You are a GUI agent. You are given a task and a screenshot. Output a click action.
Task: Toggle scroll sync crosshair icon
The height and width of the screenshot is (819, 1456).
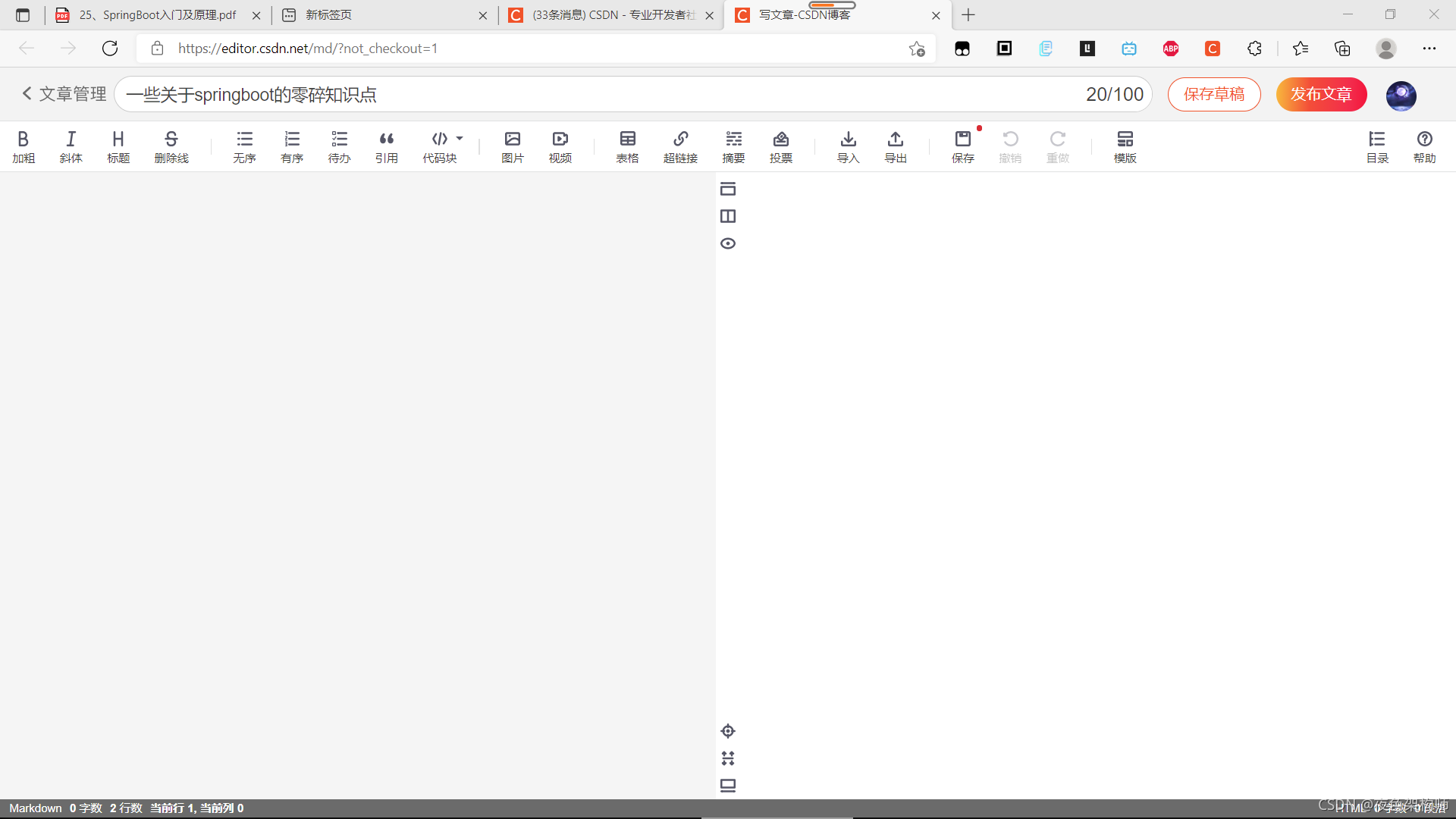click(728, 731)
